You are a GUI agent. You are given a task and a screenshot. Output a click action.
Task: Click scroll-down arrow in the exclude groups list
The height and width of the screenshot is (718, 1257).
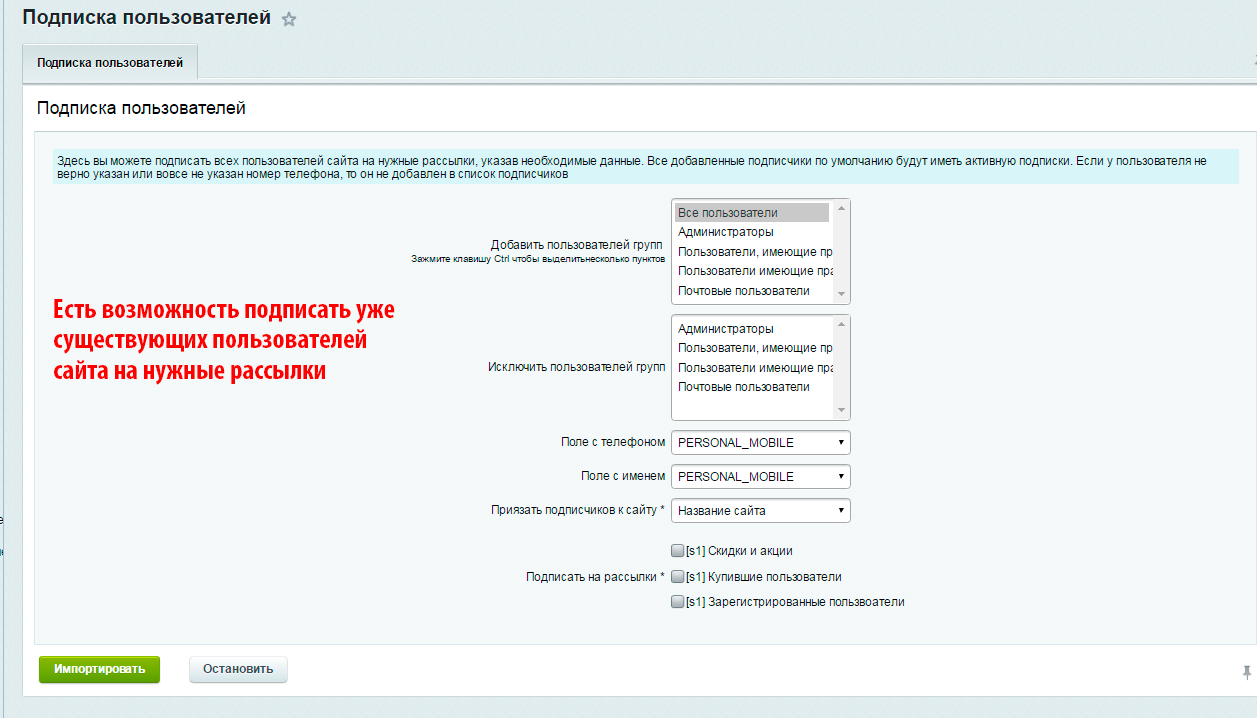click(x=841, y=410)
